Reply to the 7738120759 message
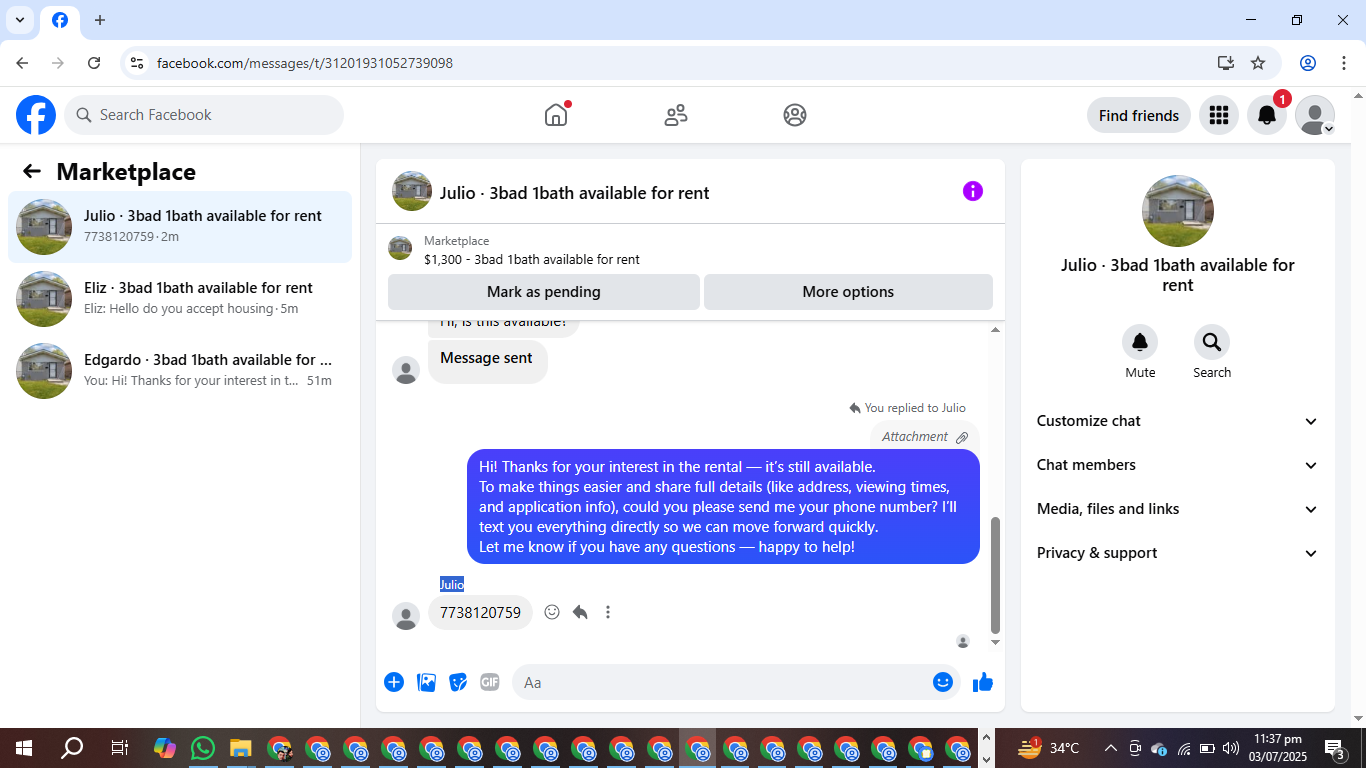The height and width of the screenshot is (768, 1366). coord(580,612)
